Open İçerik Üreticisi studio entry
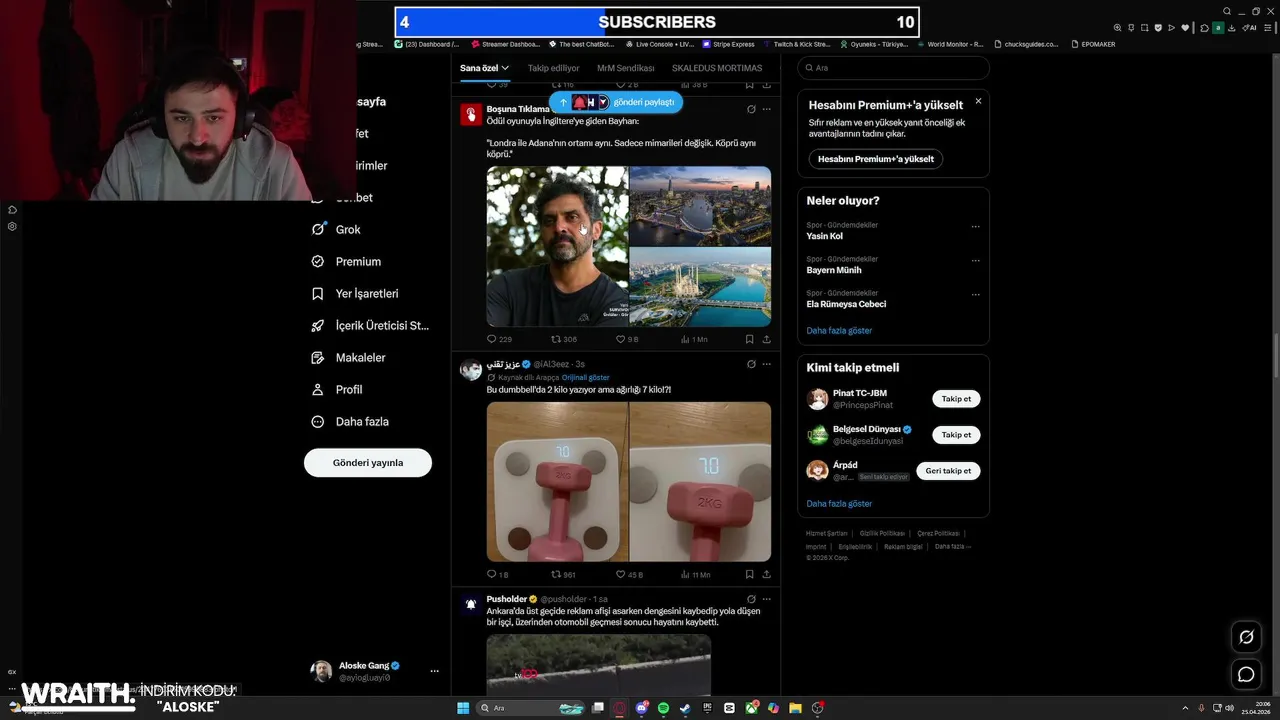This screenshot has height=720, width=1280. click(x=369, y=325)
